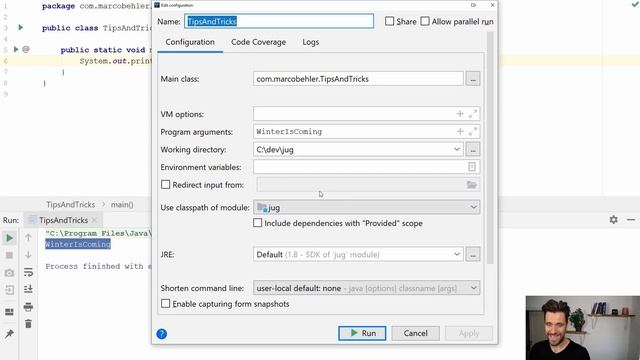Image resolution: width=640 pixels, height=360 pixels.
Task: Expand the Program arguments field editor
Action: pyautogui.click(x=473, y=131)
